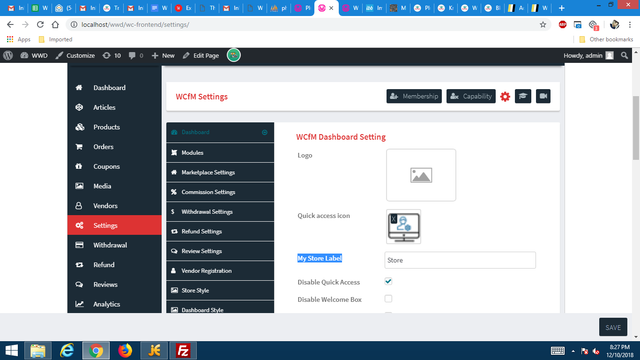Open FileZilla from the taskbar

pos(183,351)
